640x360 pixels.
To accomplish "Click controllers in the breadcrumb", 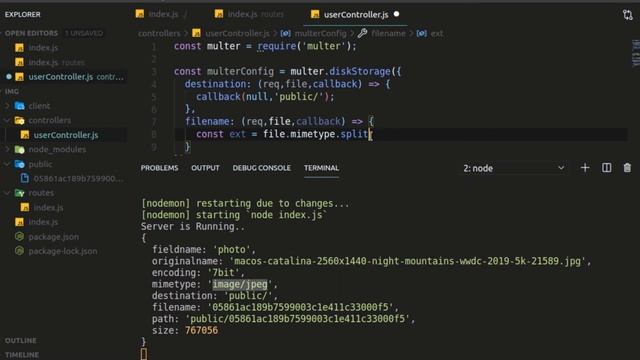I will [x=159, y=33].
